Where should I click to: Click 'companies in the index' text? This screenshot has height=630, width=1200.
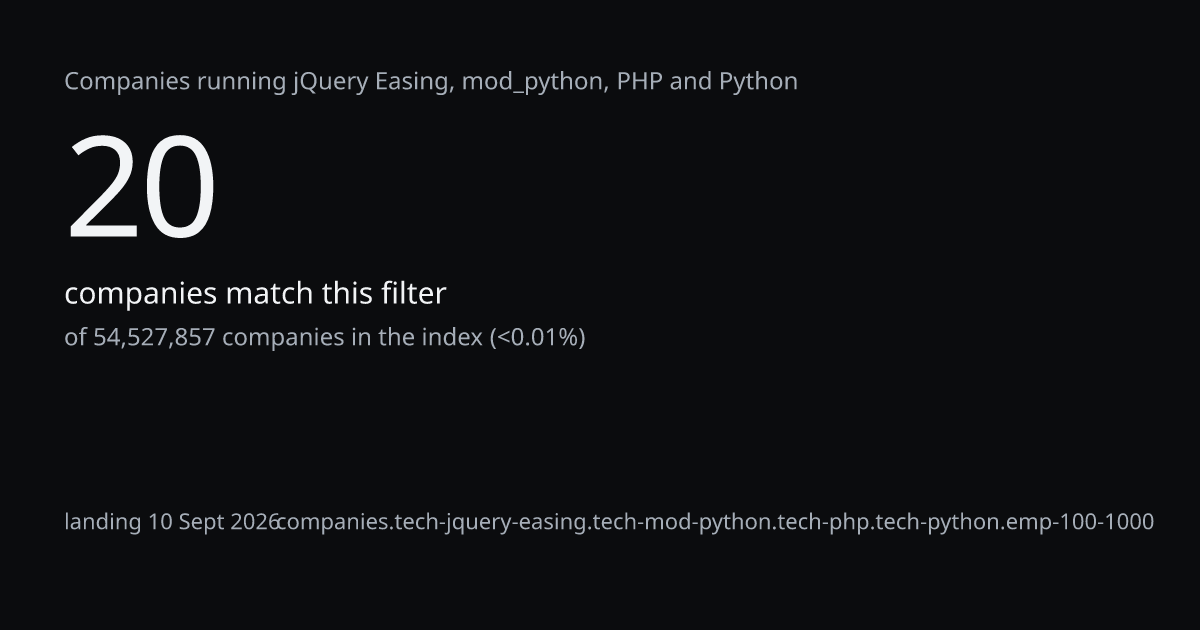pos(352,337)
